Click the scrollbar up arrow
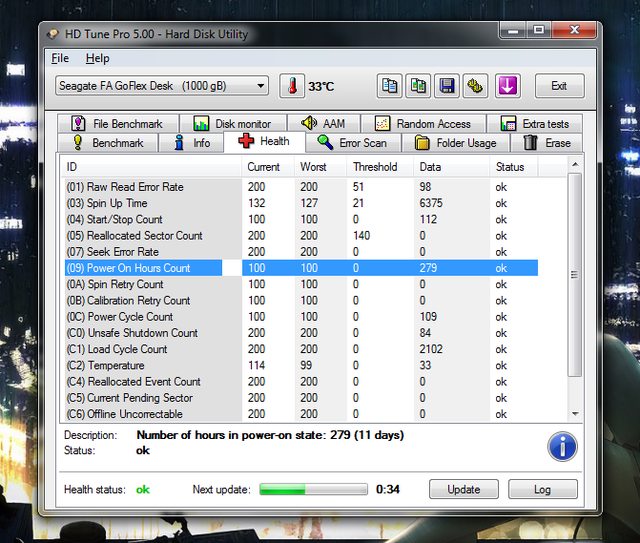This screenshot has width=640, height=543. point(575,165)
